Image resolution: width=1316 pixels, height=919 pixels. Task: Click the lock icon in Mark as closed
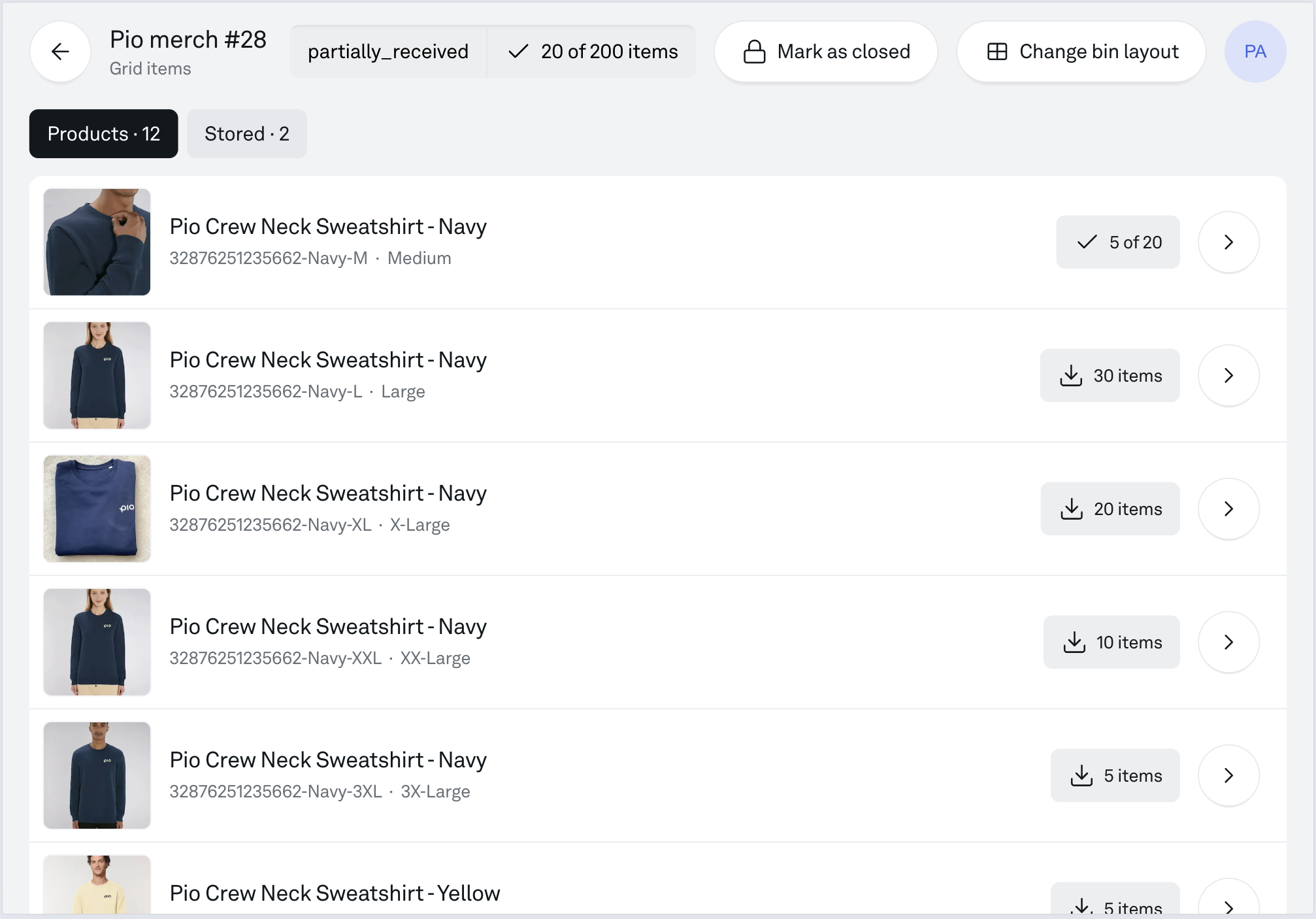pos(754,52)
